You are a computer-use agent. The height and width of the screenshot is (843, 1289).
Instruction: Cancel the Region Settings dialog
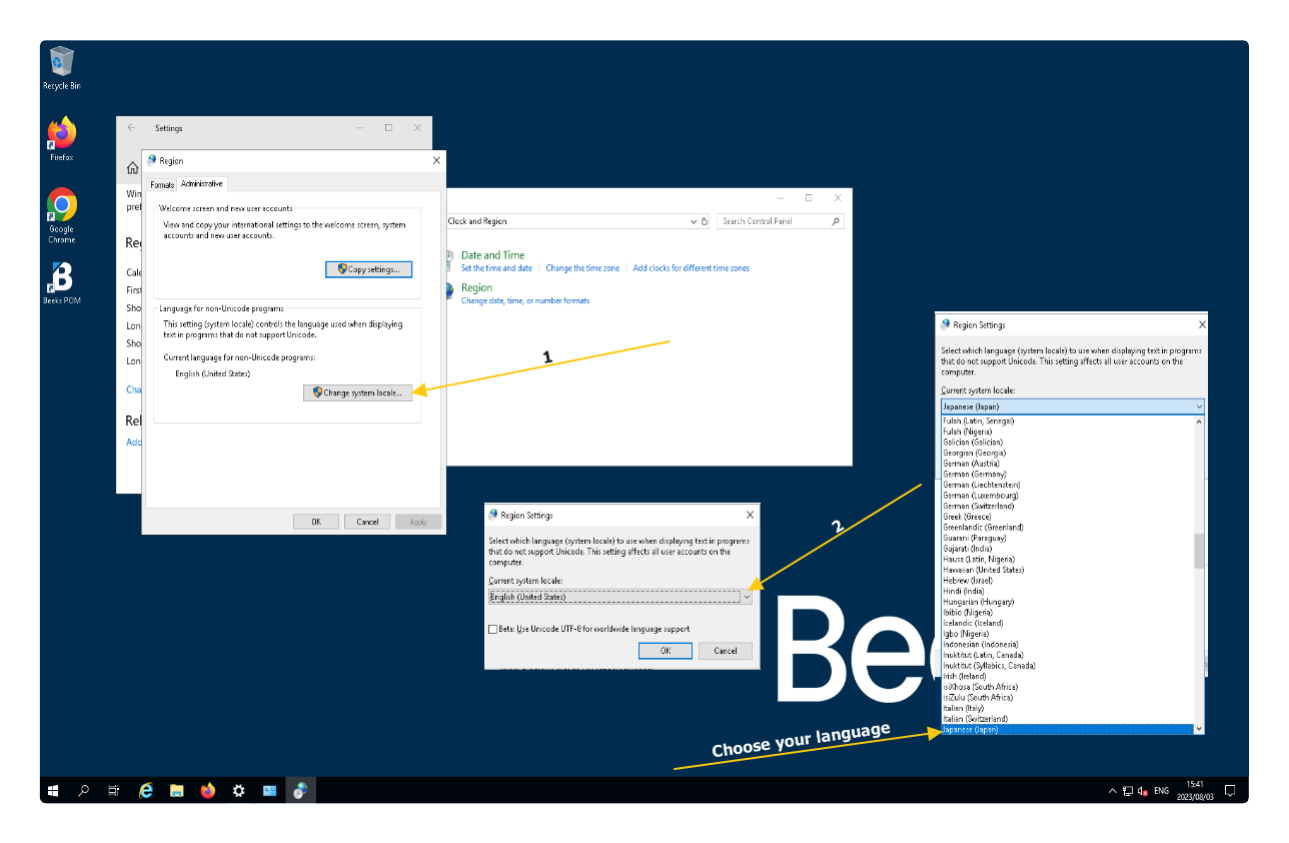click(x=725, y=651)
